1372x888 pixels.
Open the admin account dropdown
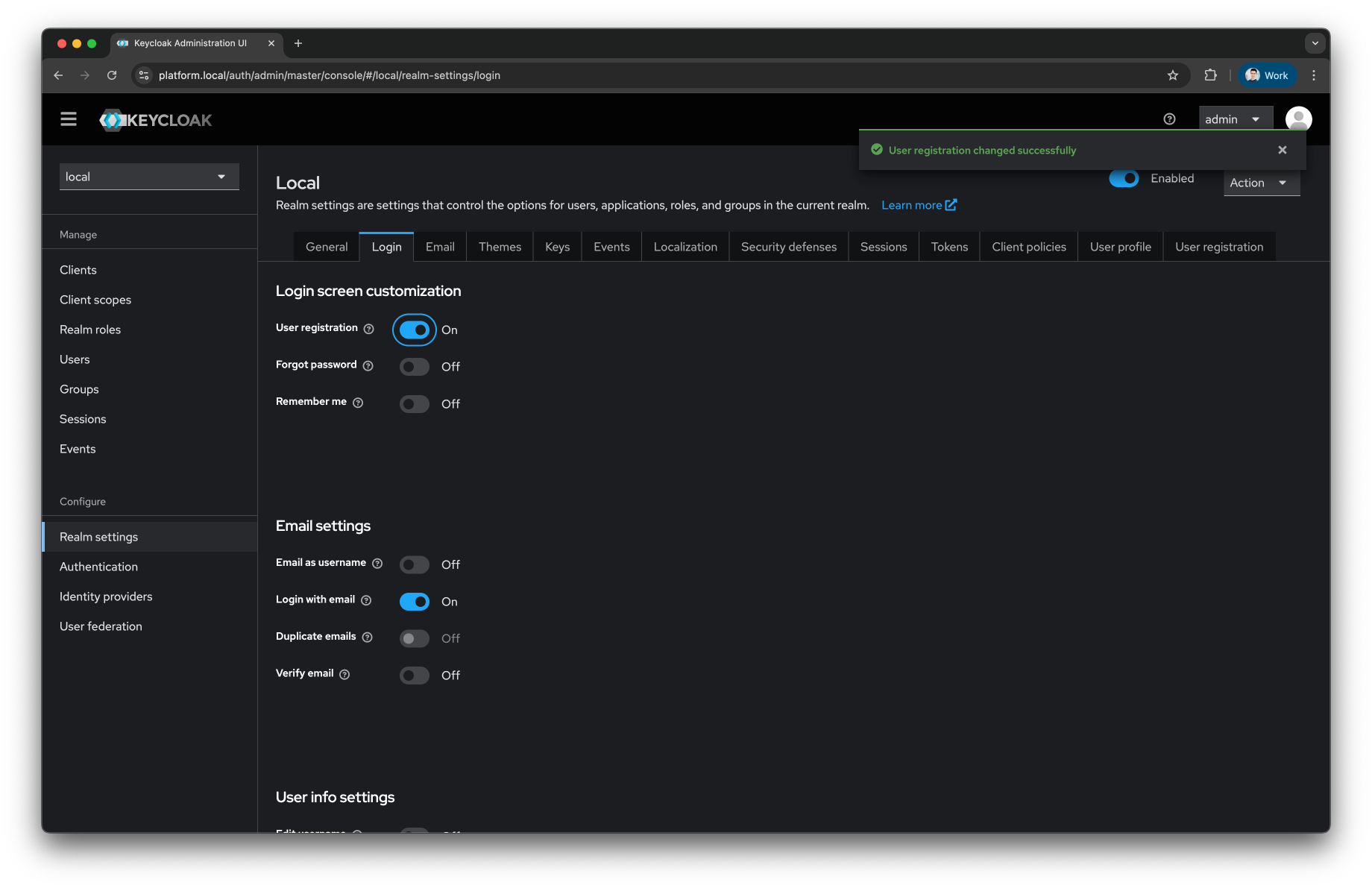1235,119
